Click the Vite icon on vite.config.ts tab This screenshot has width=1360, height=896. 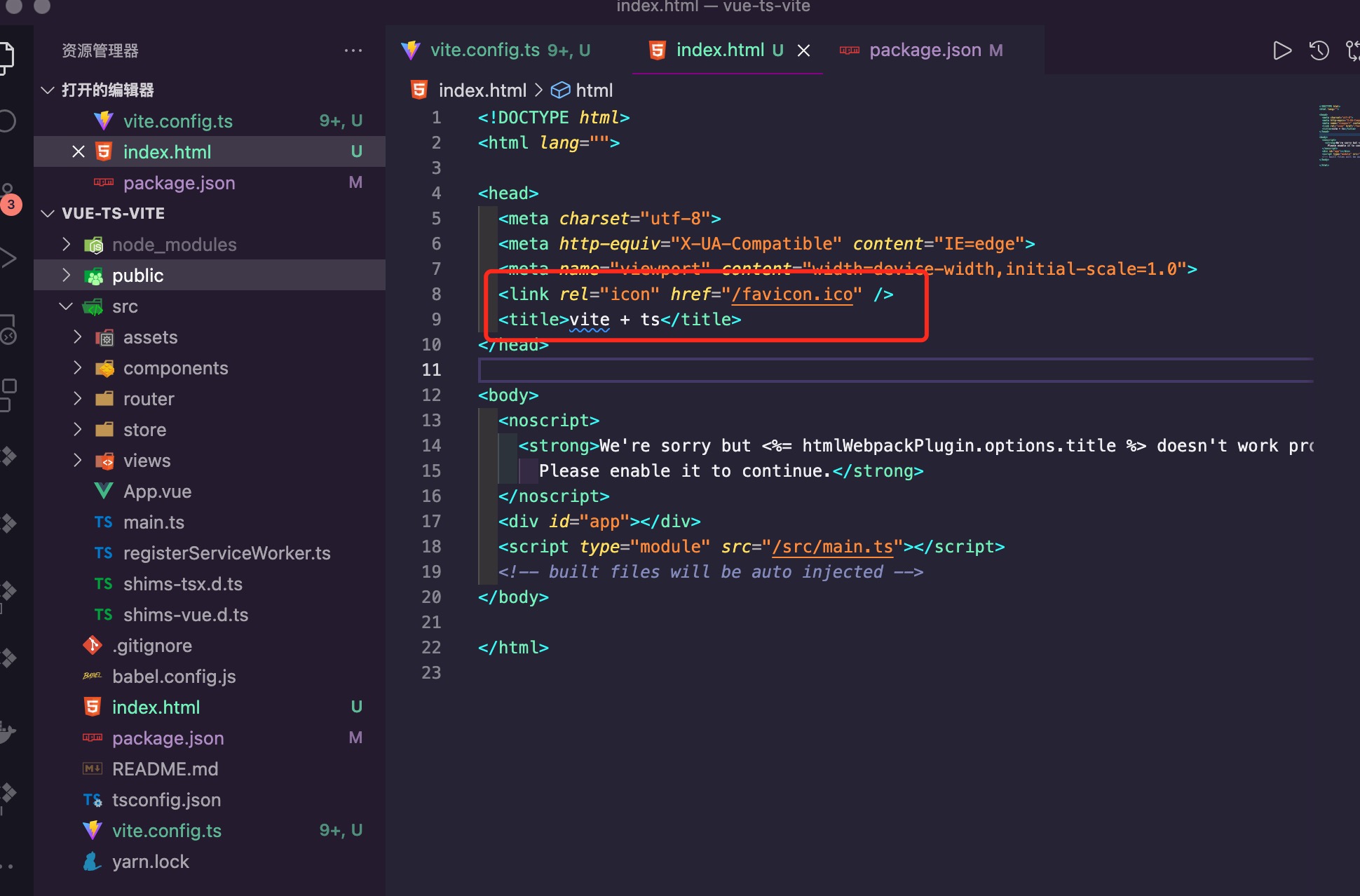point(411,50)
